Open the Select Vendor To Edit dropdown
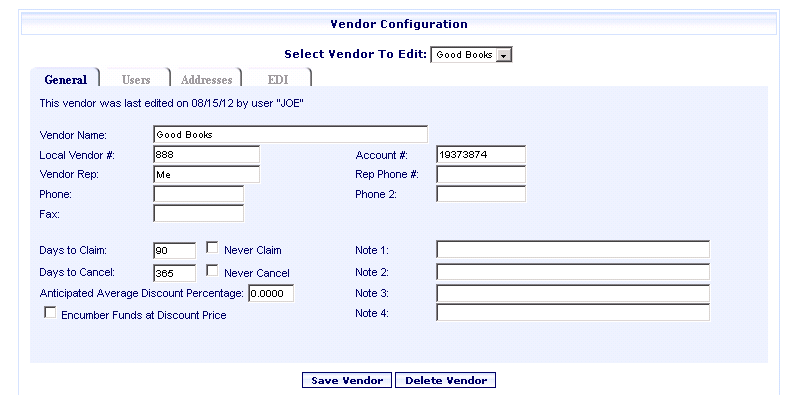The image size is (794, 395). 471,55
